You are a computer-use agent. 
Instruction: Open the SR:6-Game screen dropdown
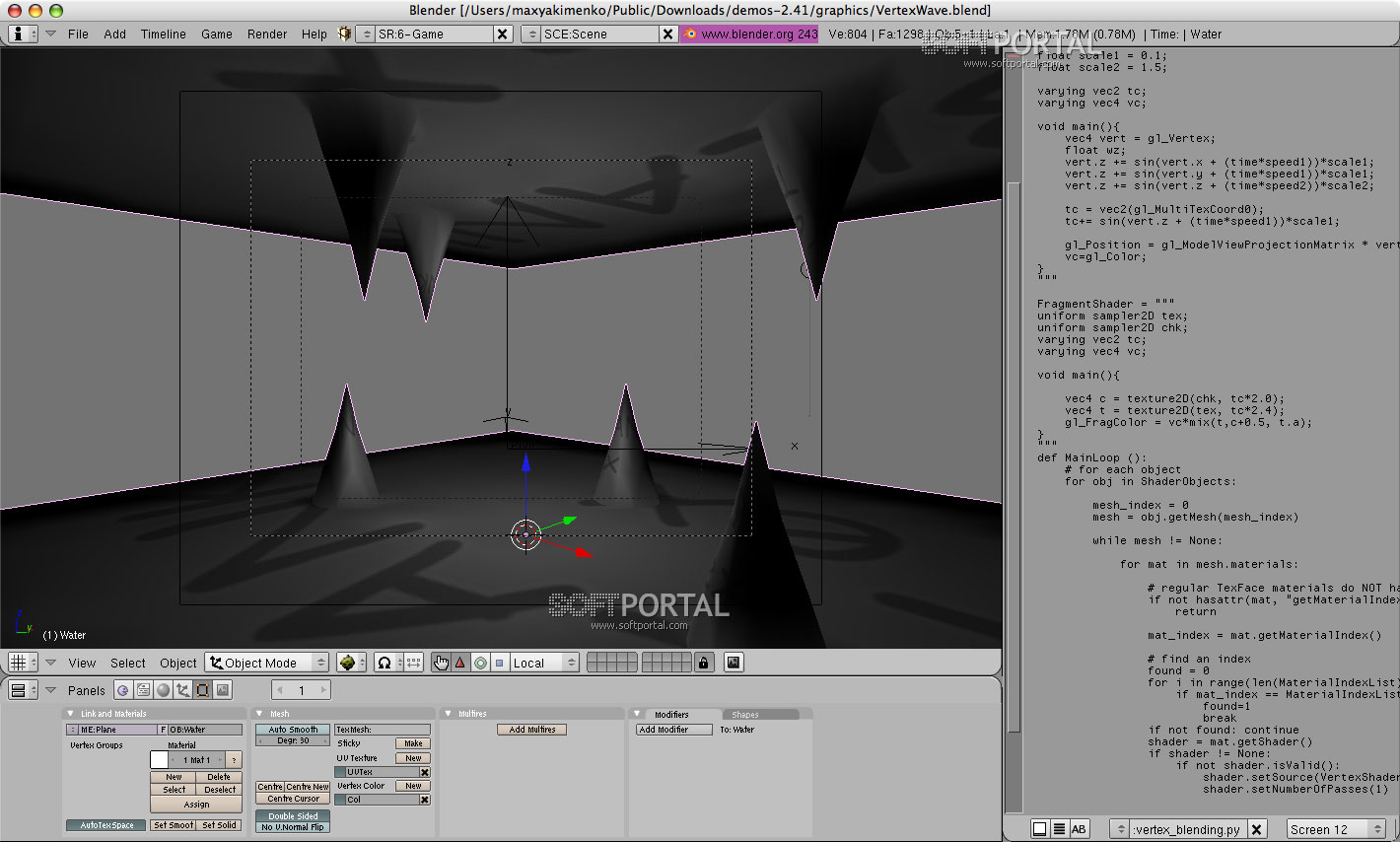[366, 34]
